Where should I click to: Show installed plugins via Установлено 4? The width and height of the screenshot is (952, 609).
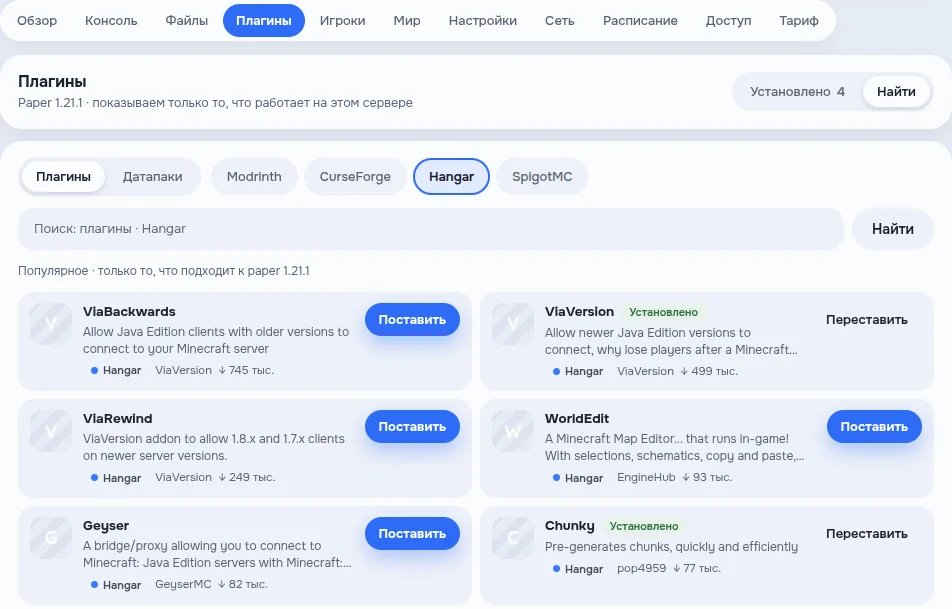pyautogui.click(x=797, y=92)
